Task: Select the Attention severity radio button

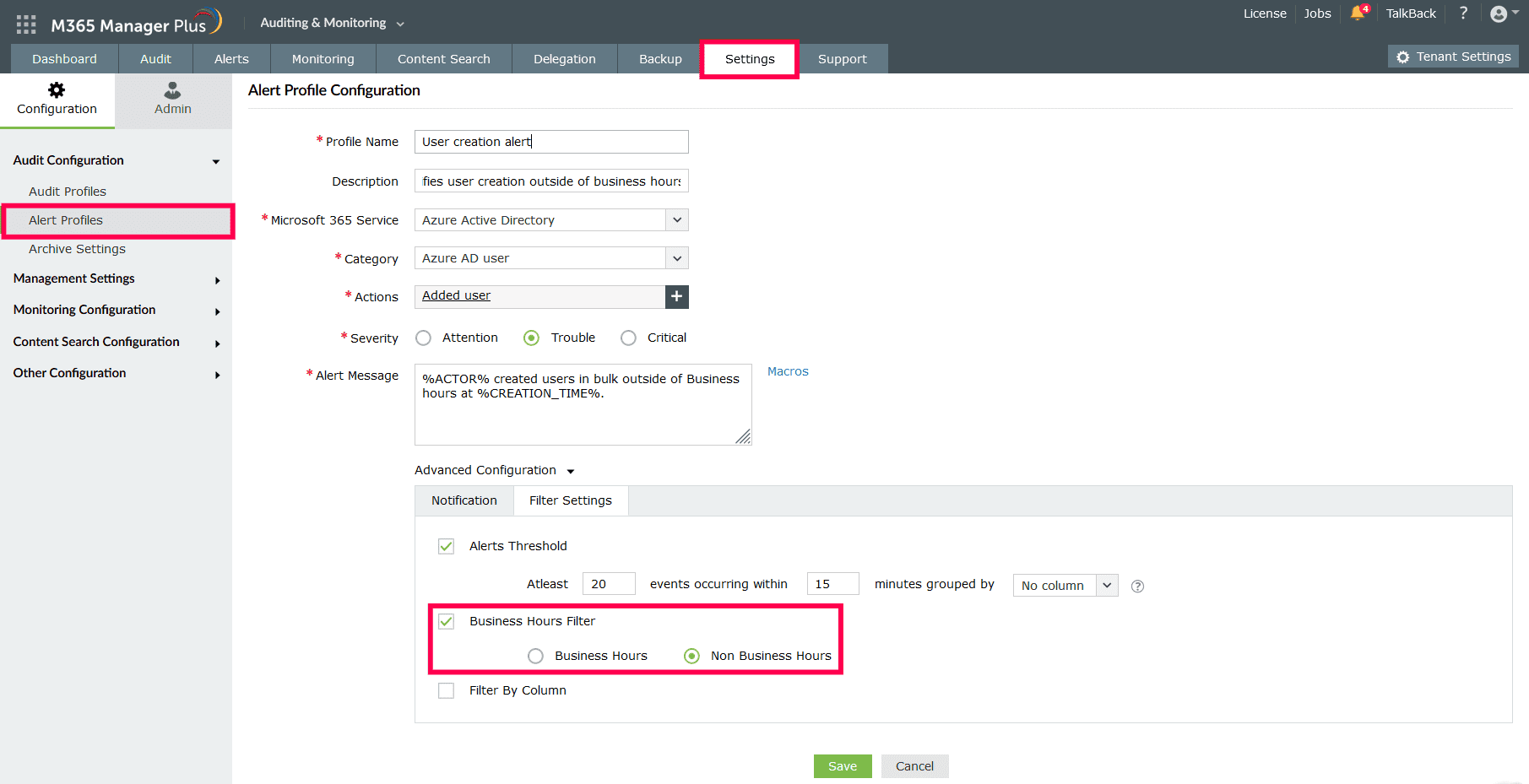Action: point(424,338)
